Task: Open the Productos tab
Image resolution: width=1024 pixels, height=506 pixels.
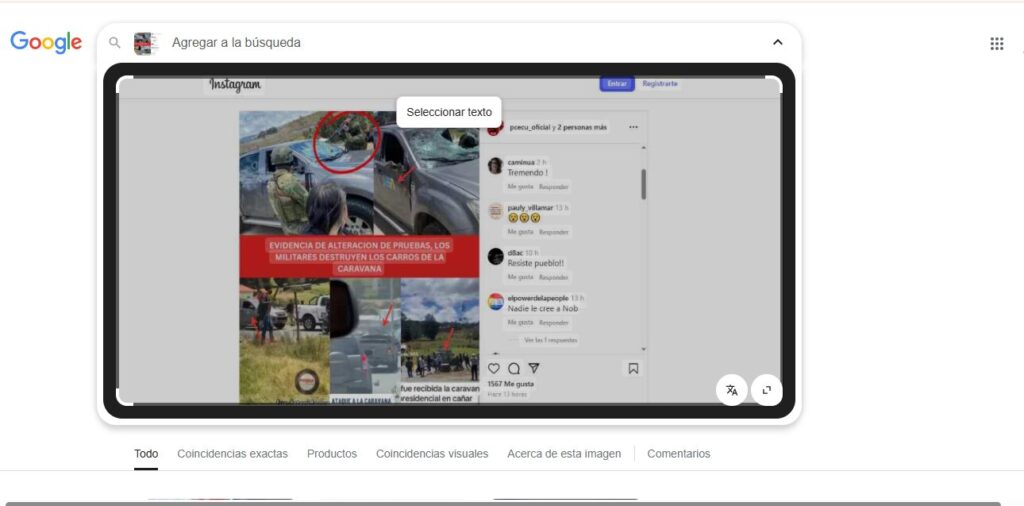Action: click(x=332, y=454)
